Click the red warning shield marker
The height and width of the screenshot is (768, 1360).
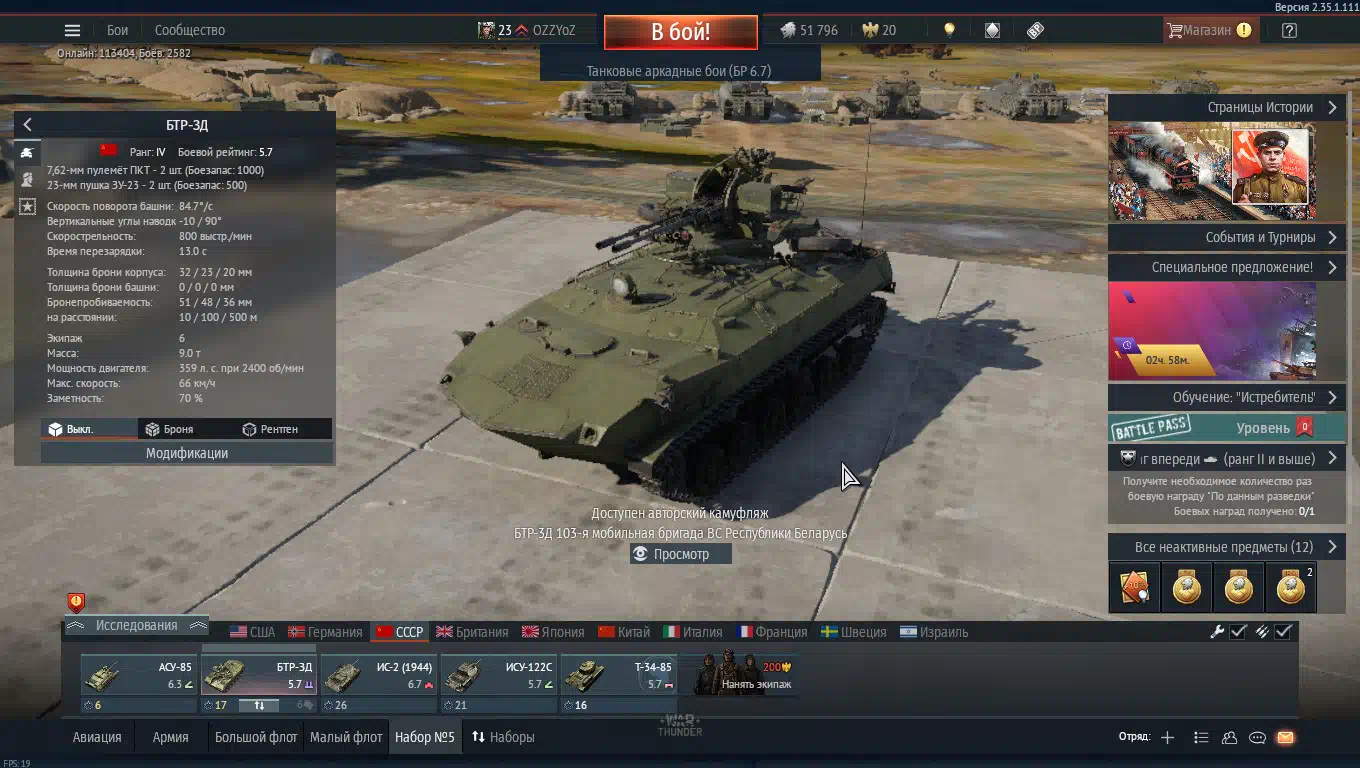point(76,602)
